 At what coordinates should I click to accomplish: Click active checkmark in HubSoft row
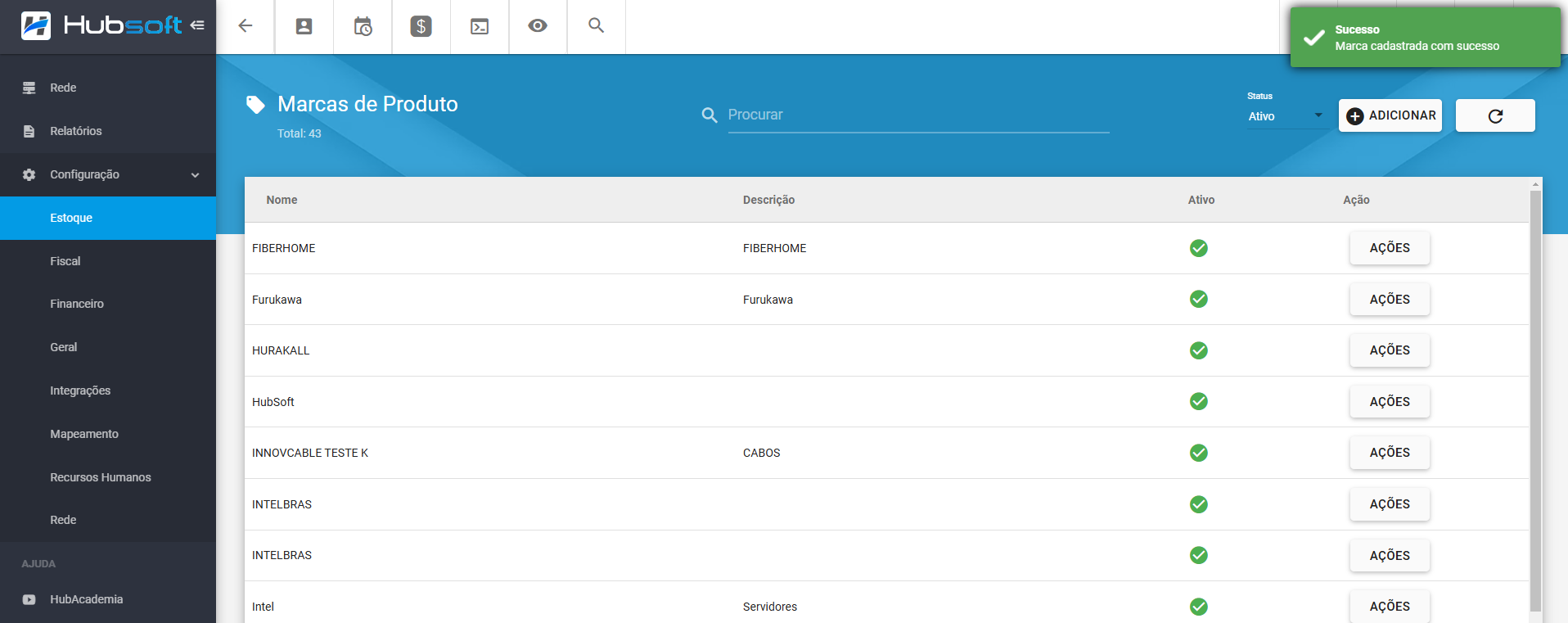click(1199, 401)
